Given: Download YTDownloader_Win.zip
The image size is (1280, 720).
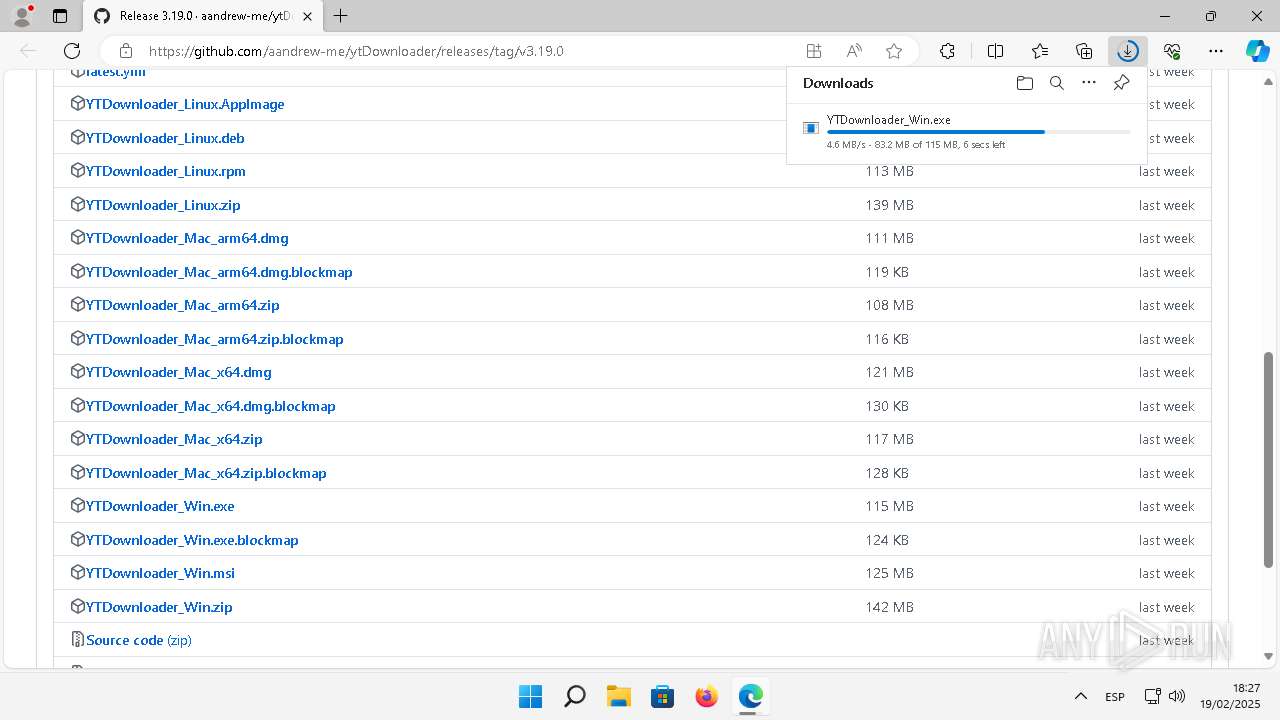Looking at the screenshot, I should (159, 607).
